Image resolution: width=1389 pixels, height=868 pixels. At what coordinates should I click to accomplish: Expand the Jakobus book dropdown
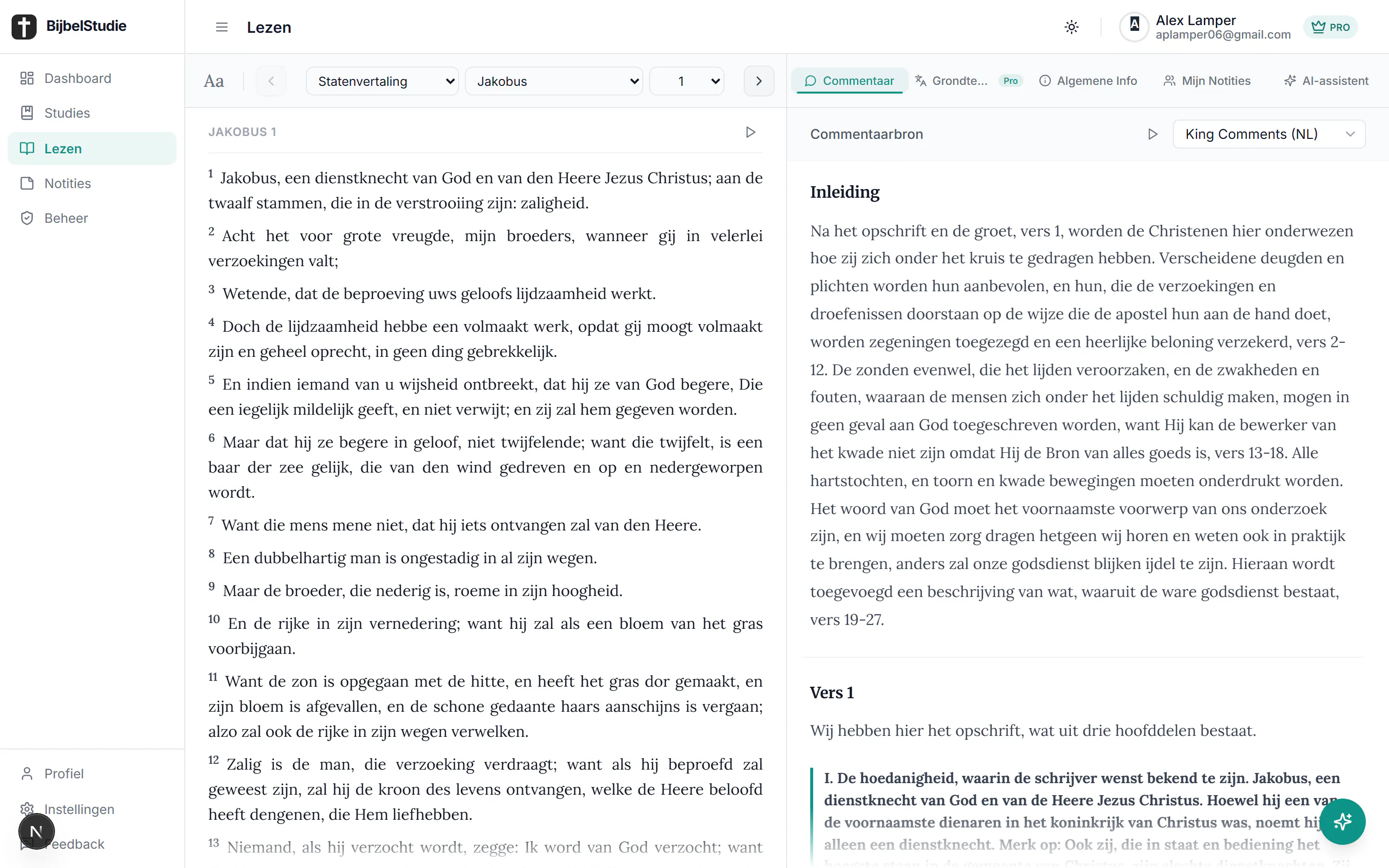pyautogui.click(x=554, y=81)
